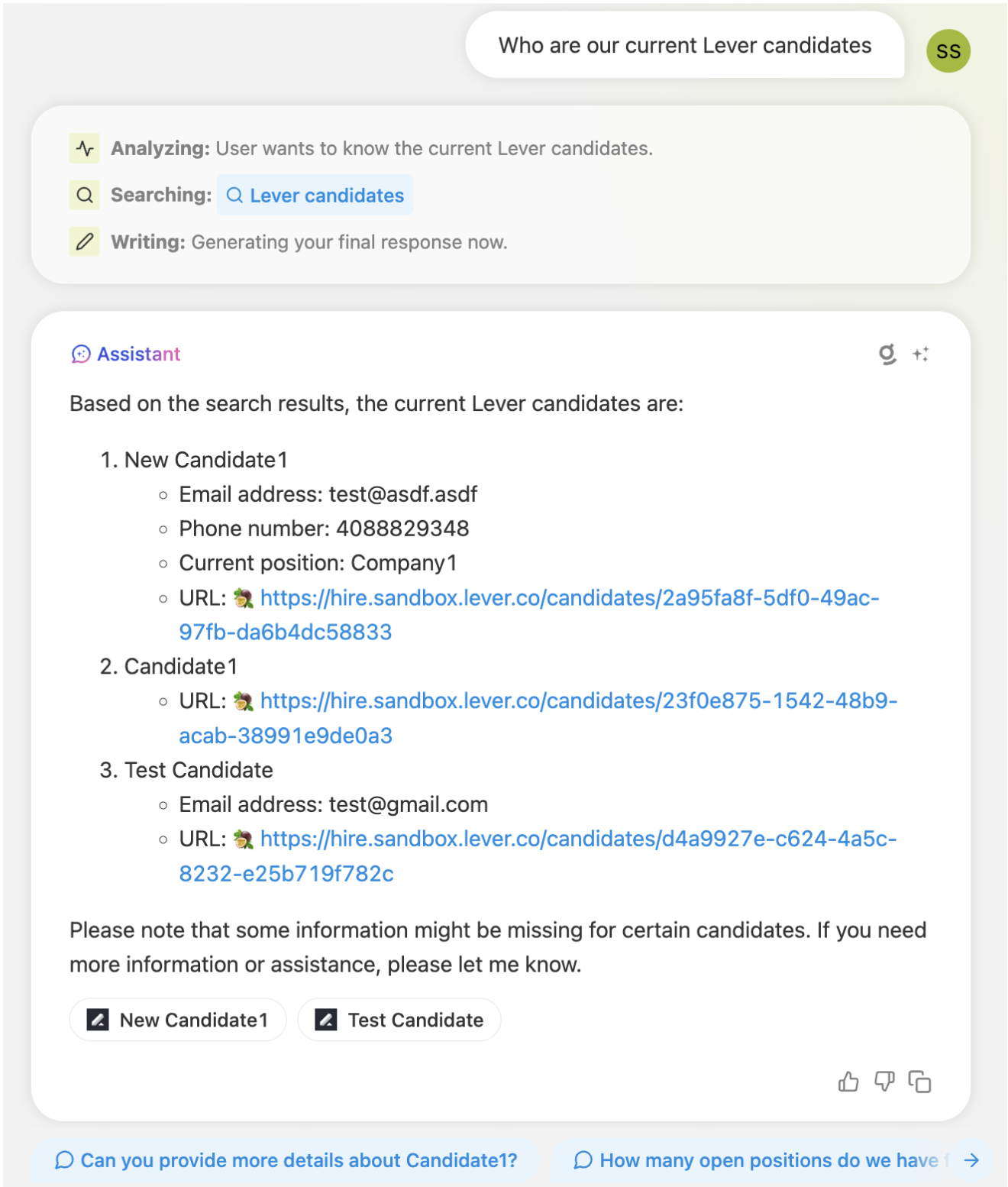This screenshot has height=1187, width=1008.
Task: Click the search engine icon beside sparkle
Action: pyautogui.click(x=887, y=354)
